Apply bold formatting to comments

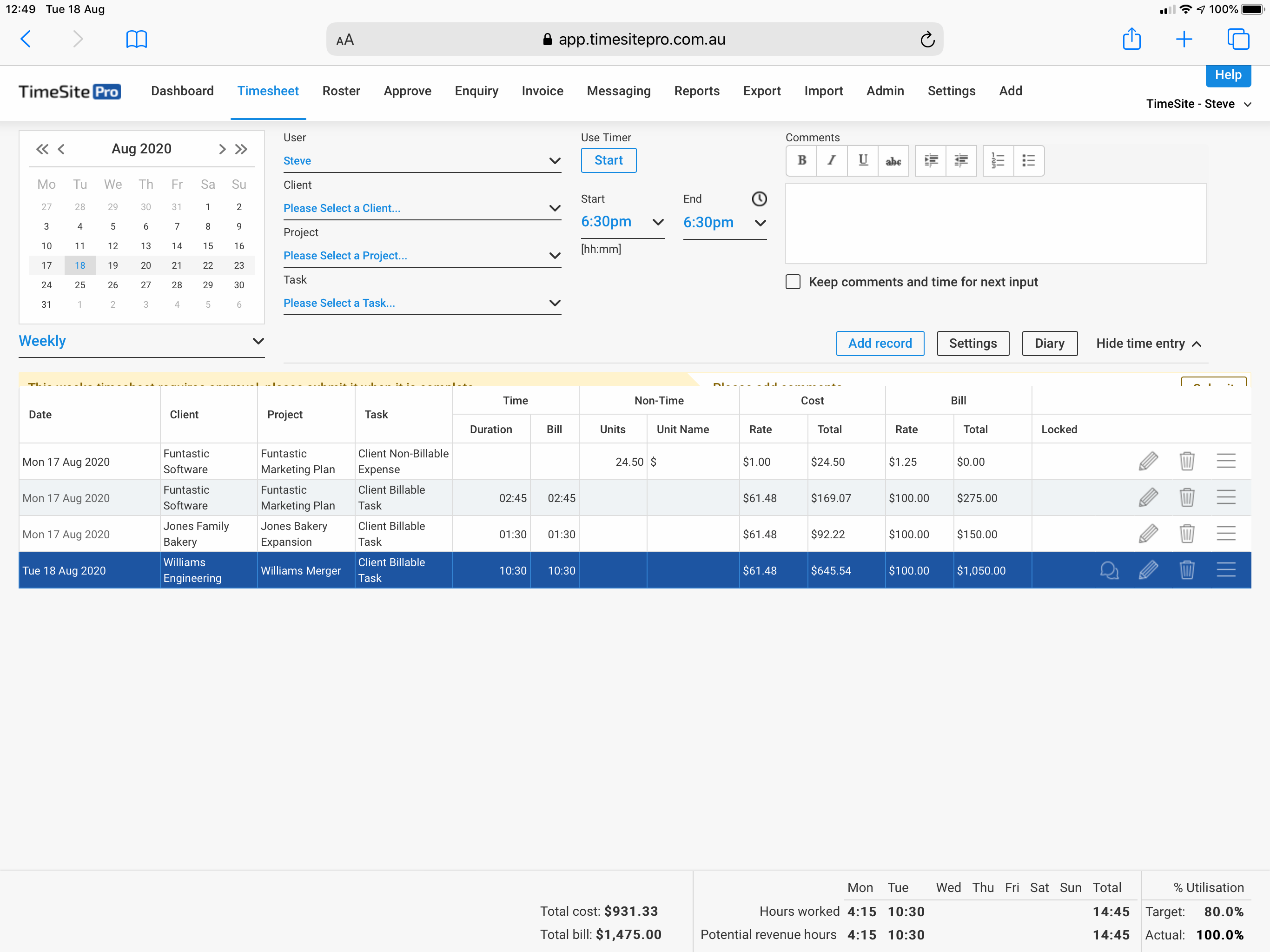click(x=801, y=161)
